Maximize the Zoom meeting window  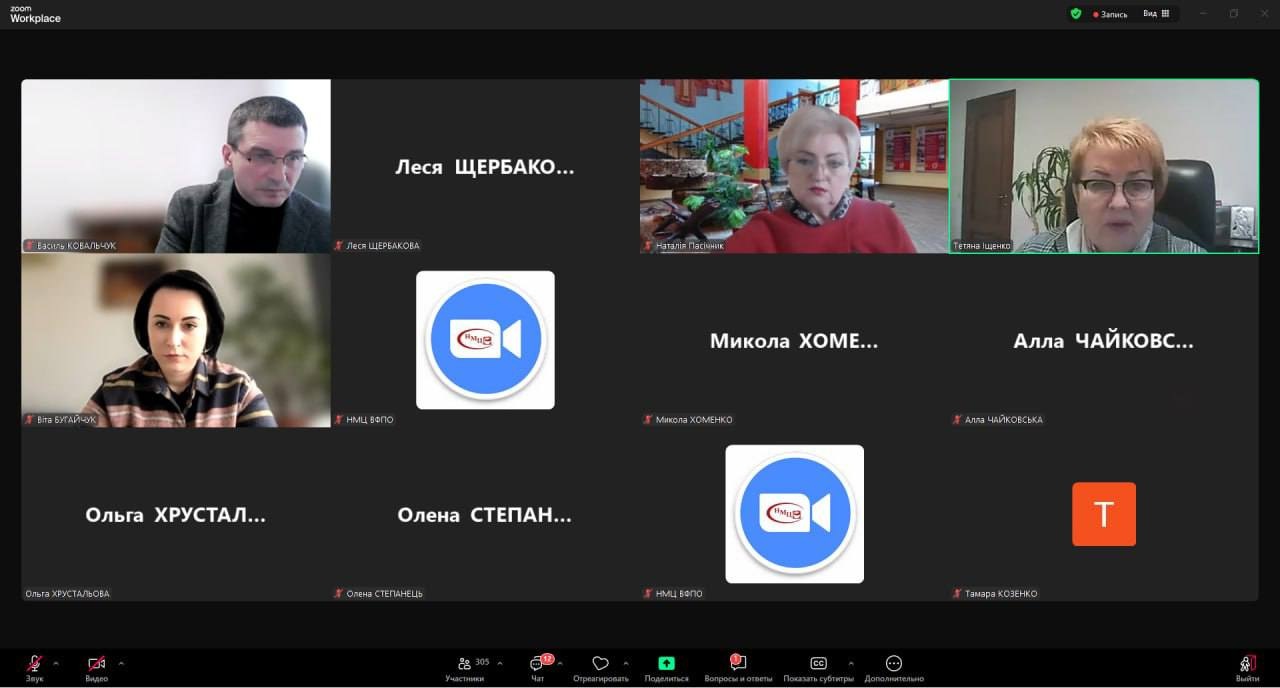point(1233,14)
